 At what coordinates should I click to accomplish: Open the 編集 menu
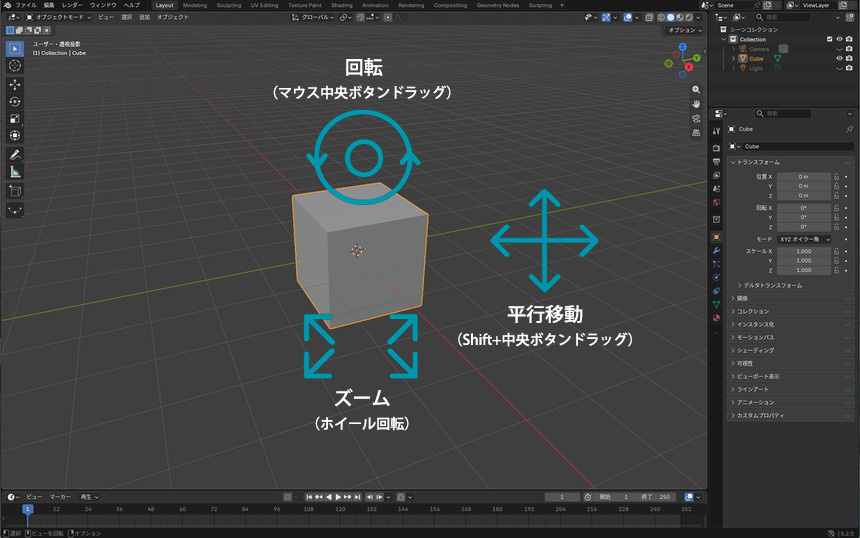pos(49,5)
